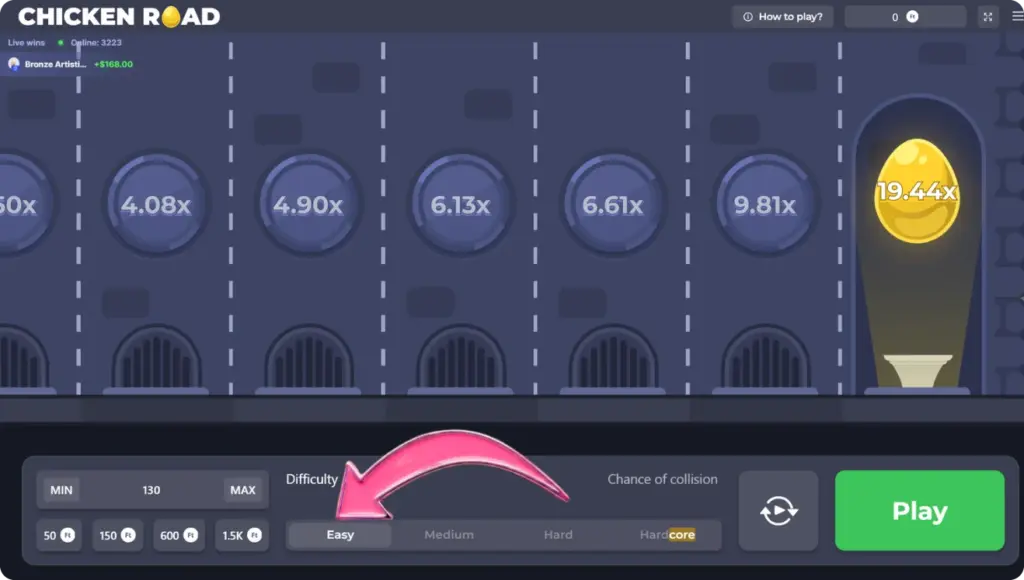Select the 9.81x multiplier manhole

coord(765,204)
